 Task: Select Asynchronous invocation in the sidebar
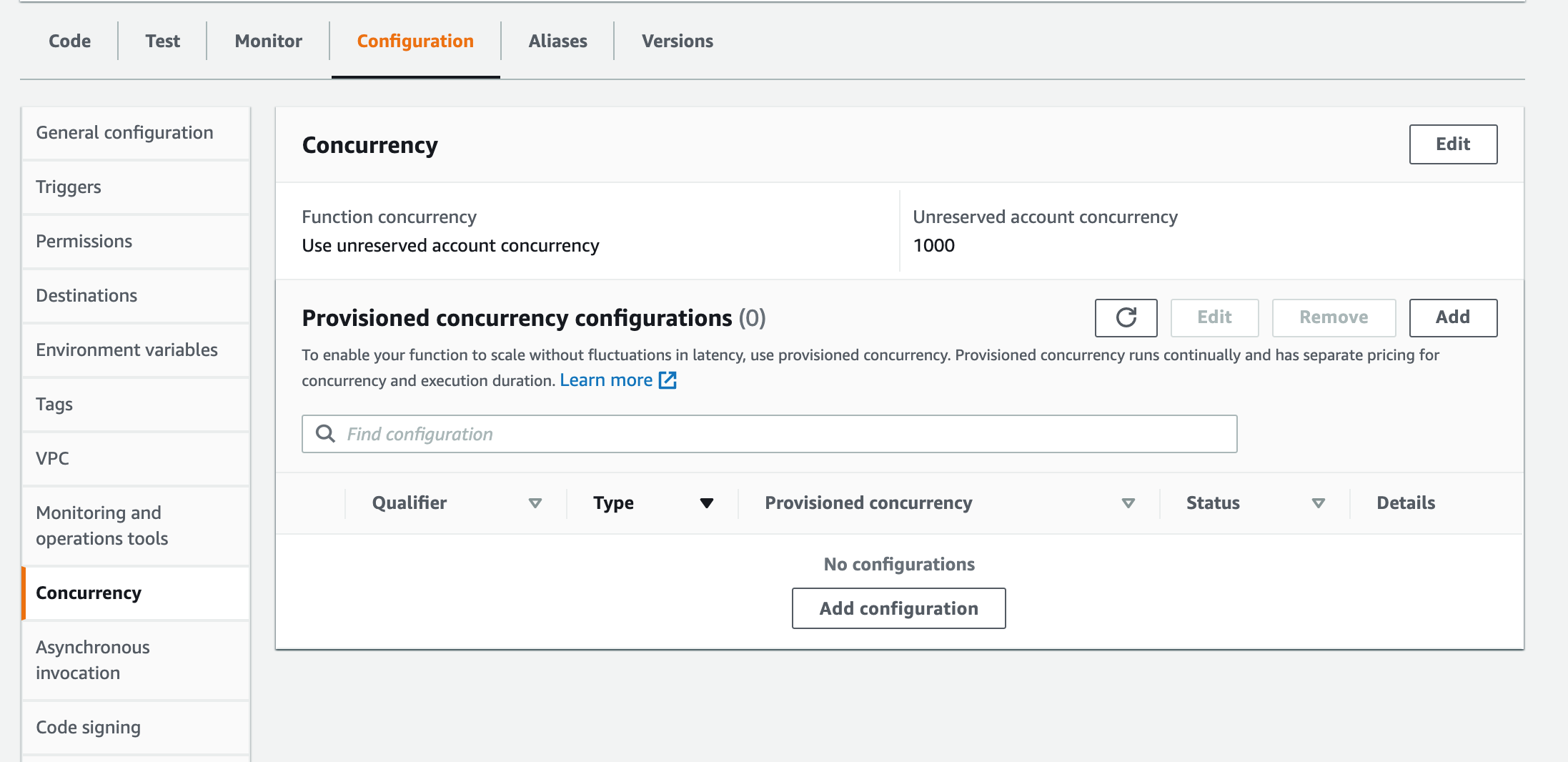coord(92,659)
